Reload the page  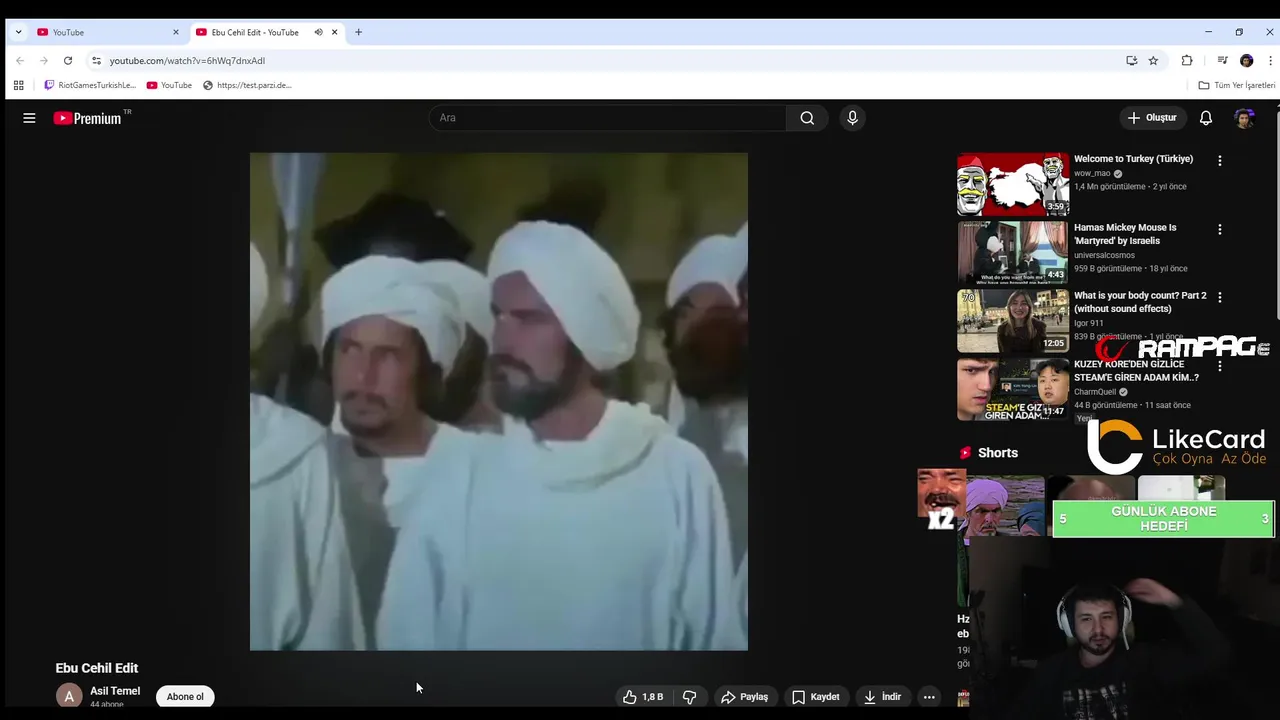(68, 60)
